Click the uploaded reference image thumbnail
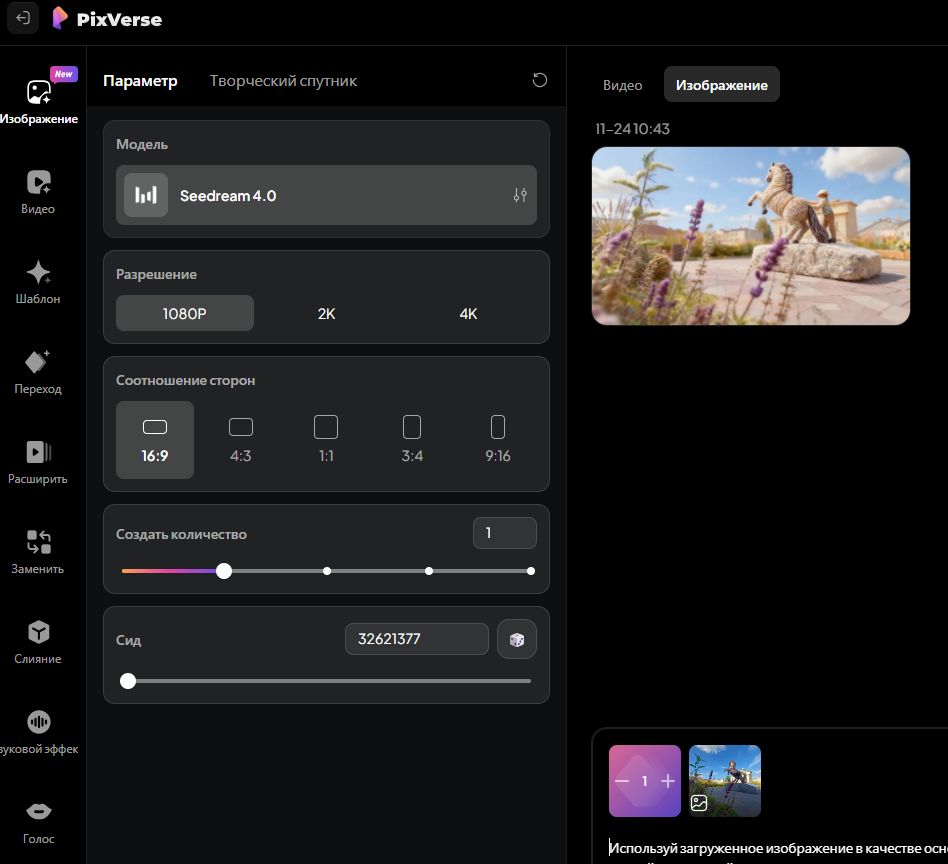 pos(725,781)
